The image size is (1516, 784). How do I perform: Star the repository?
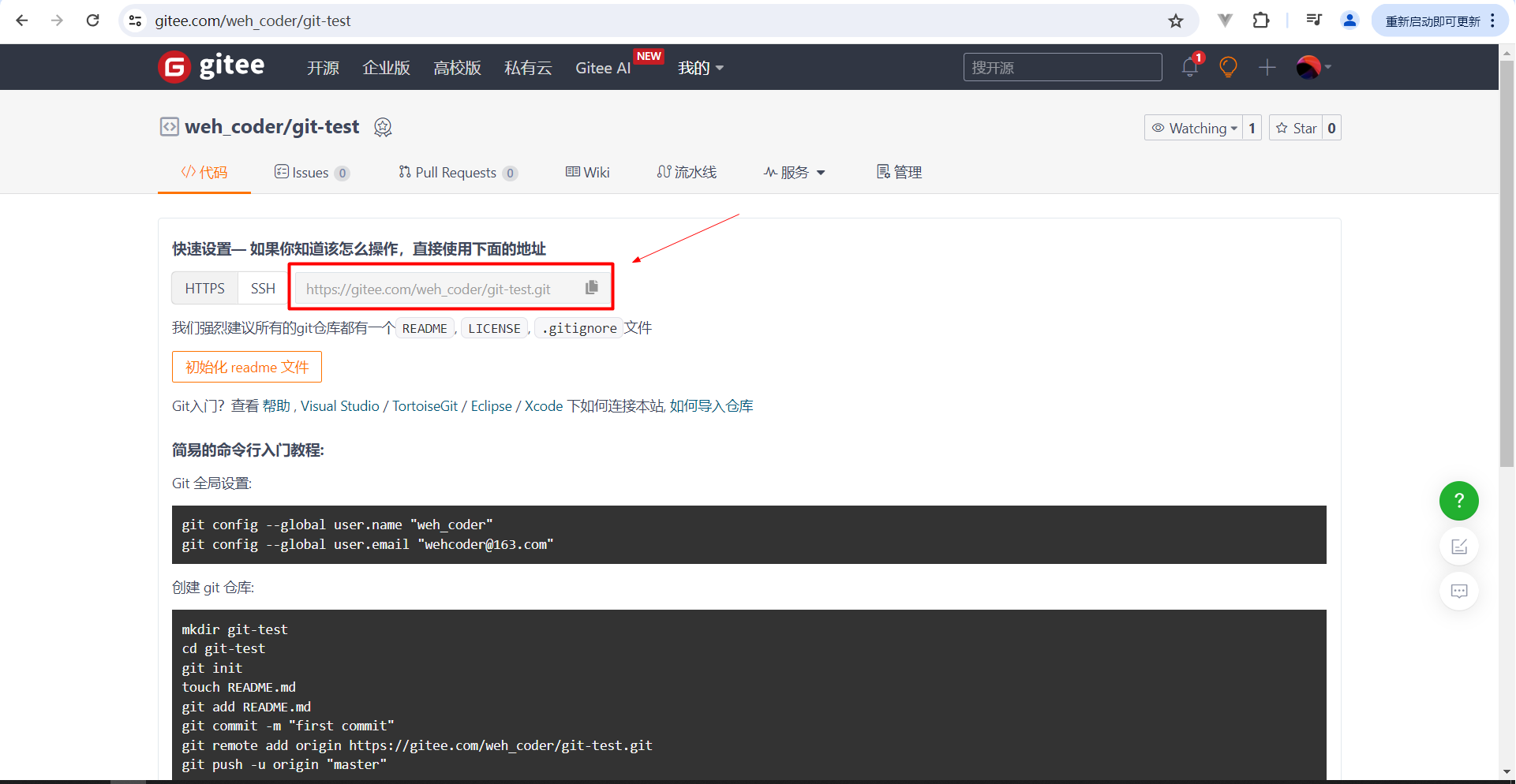click(x=1296, y=128)
